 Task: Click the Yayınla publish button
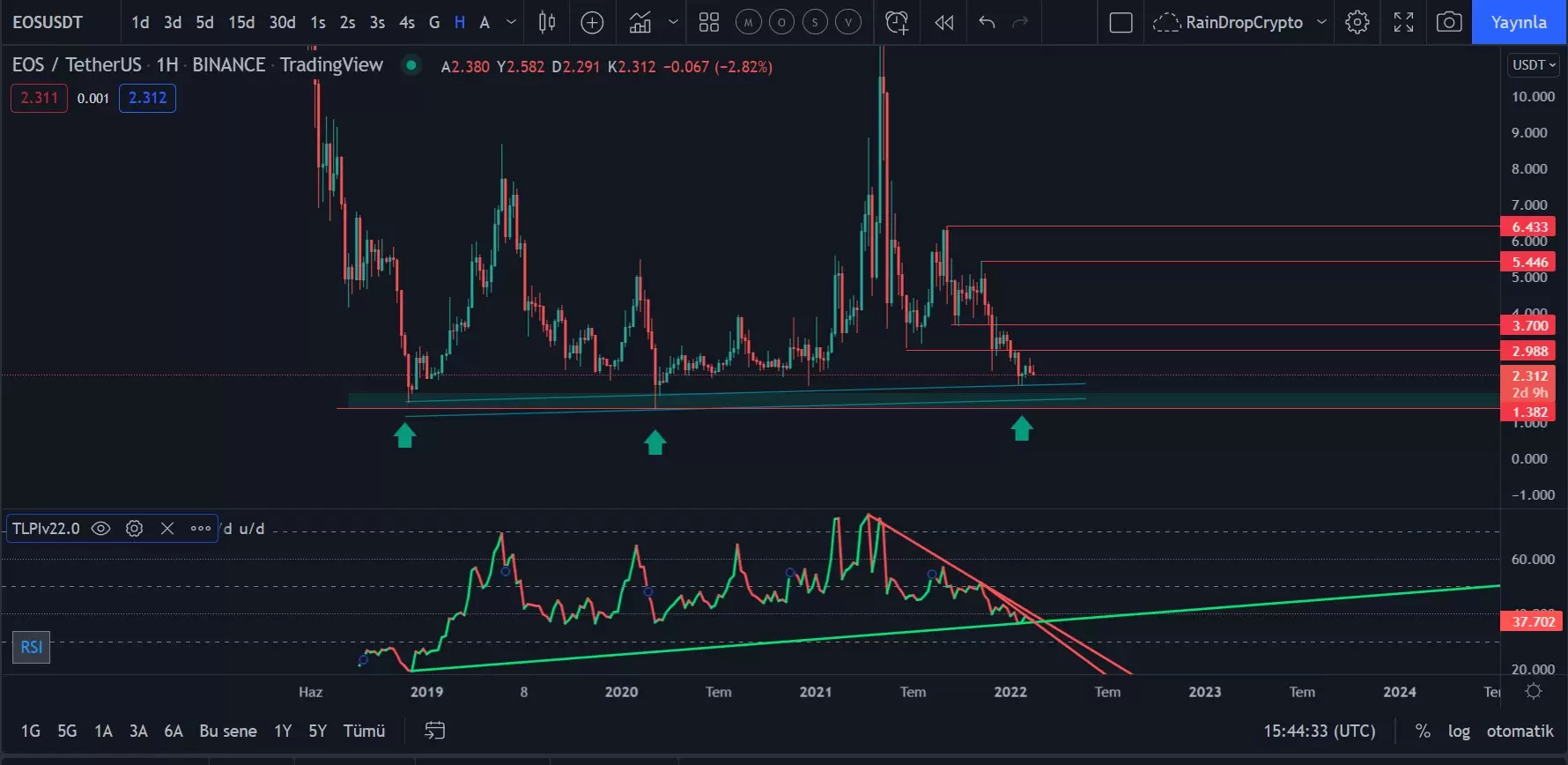click(x=1519, y=22)
